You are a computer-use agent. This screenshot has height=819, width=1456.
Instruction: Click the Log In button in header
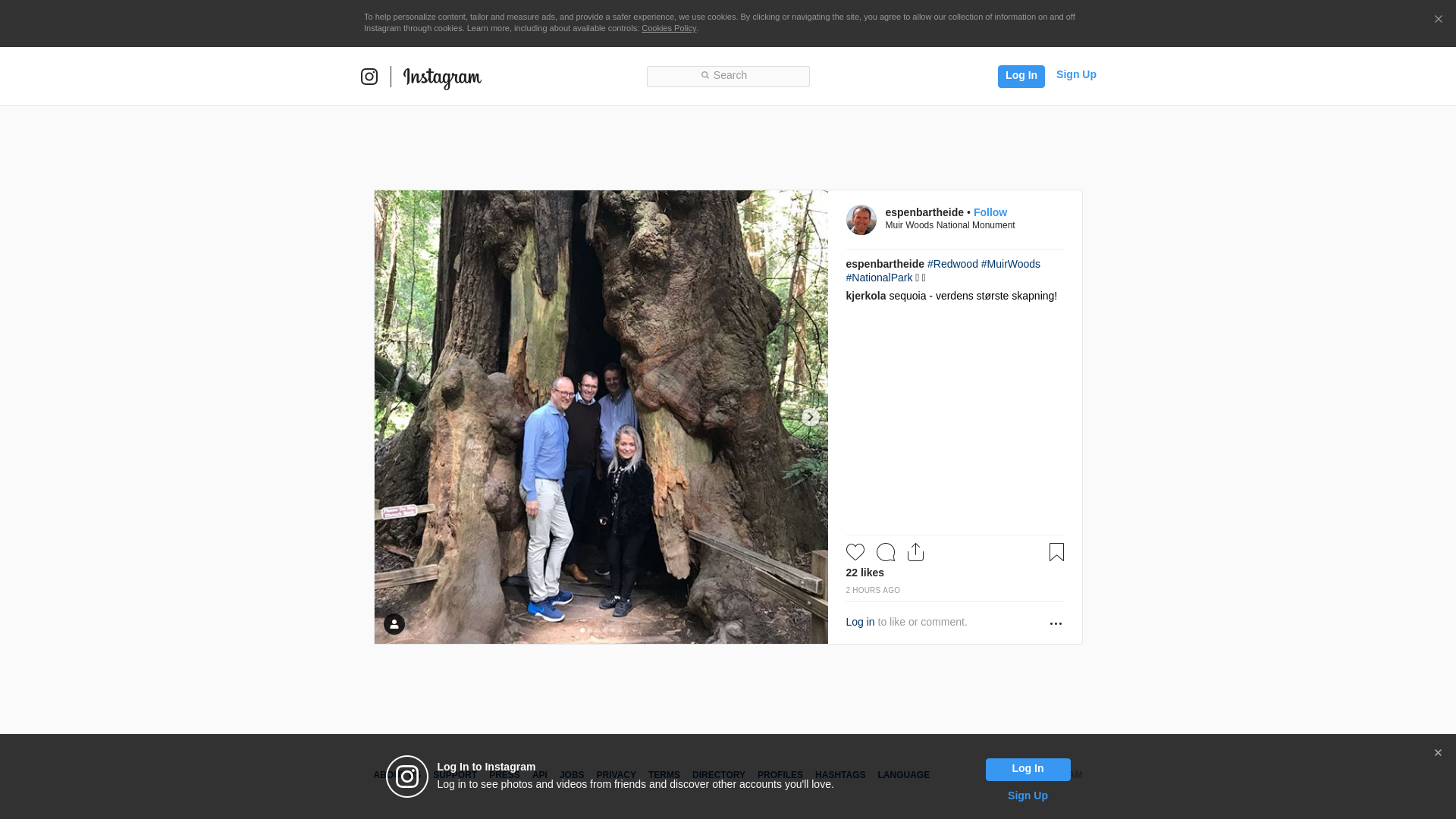point(1021,76)
